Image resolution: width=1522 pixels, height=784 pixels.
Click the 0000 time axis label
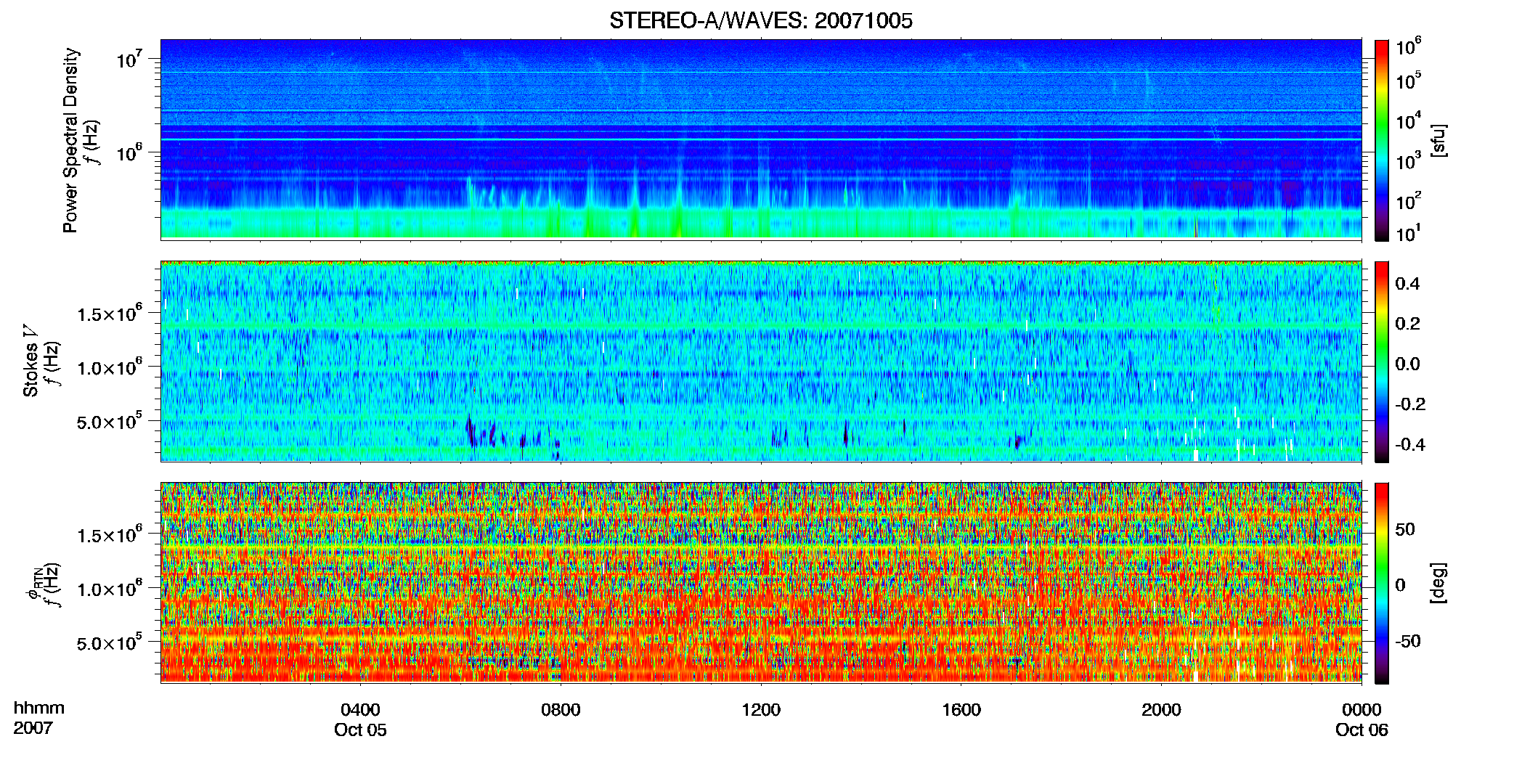click(x=1362, y=709)
